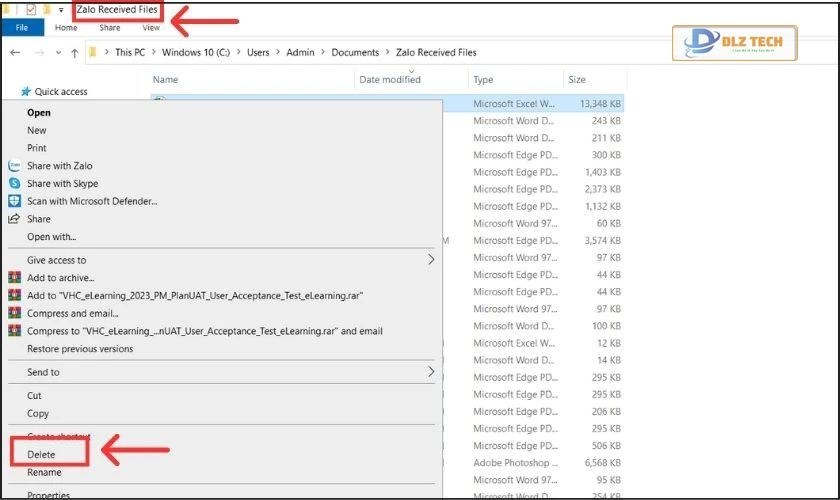Viewport: 840px width, 500px height.
Task: Switch to the Share ribbon tab
Action: click(110, 27)
